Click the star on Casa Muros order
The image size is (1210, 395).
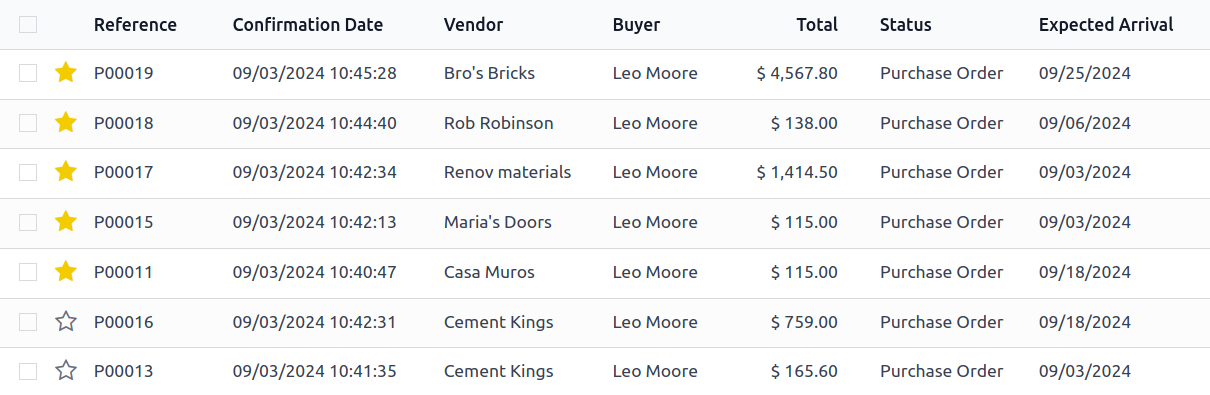pos(66,272)
